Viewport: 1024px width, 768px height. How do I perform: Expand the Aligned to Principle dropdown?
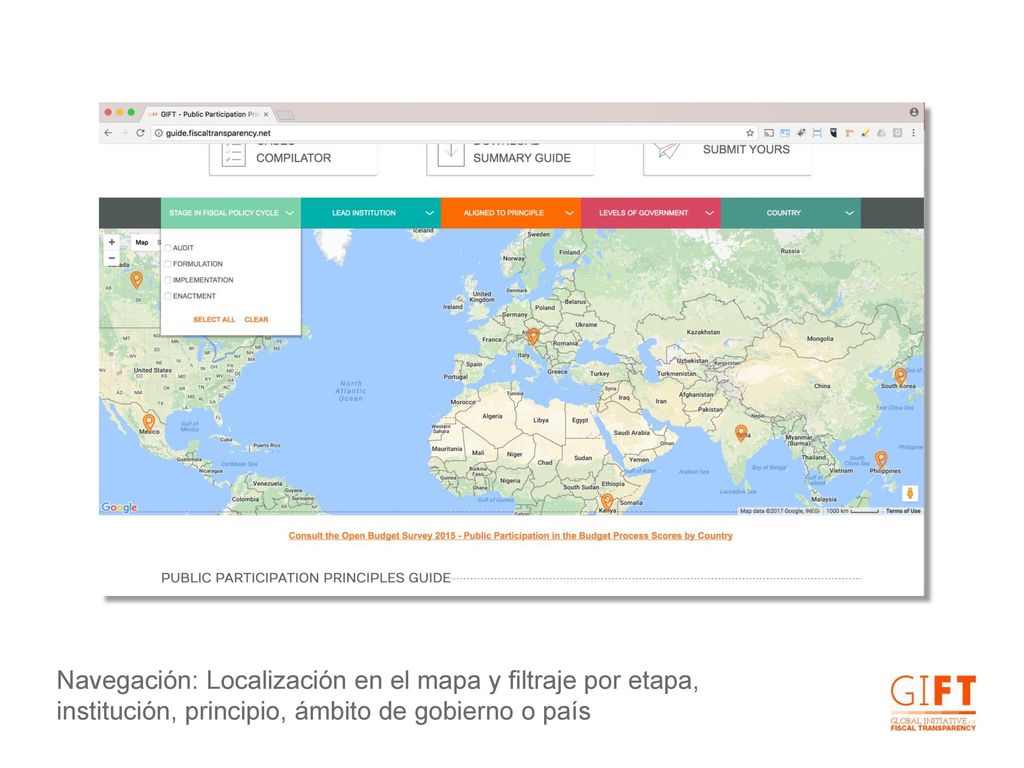tap(511, 213)
